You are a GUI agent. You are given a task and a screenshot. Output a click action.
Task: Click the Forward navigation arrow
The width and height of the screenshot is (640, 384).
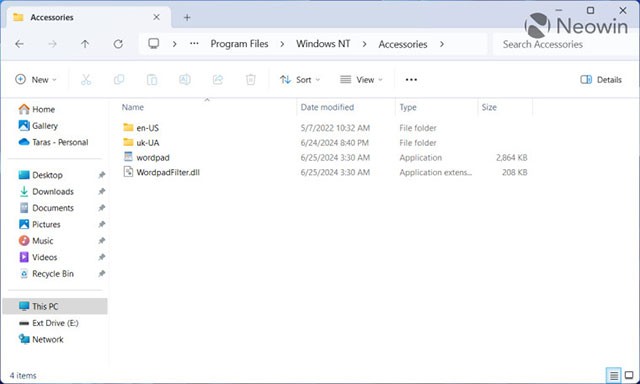52,44
